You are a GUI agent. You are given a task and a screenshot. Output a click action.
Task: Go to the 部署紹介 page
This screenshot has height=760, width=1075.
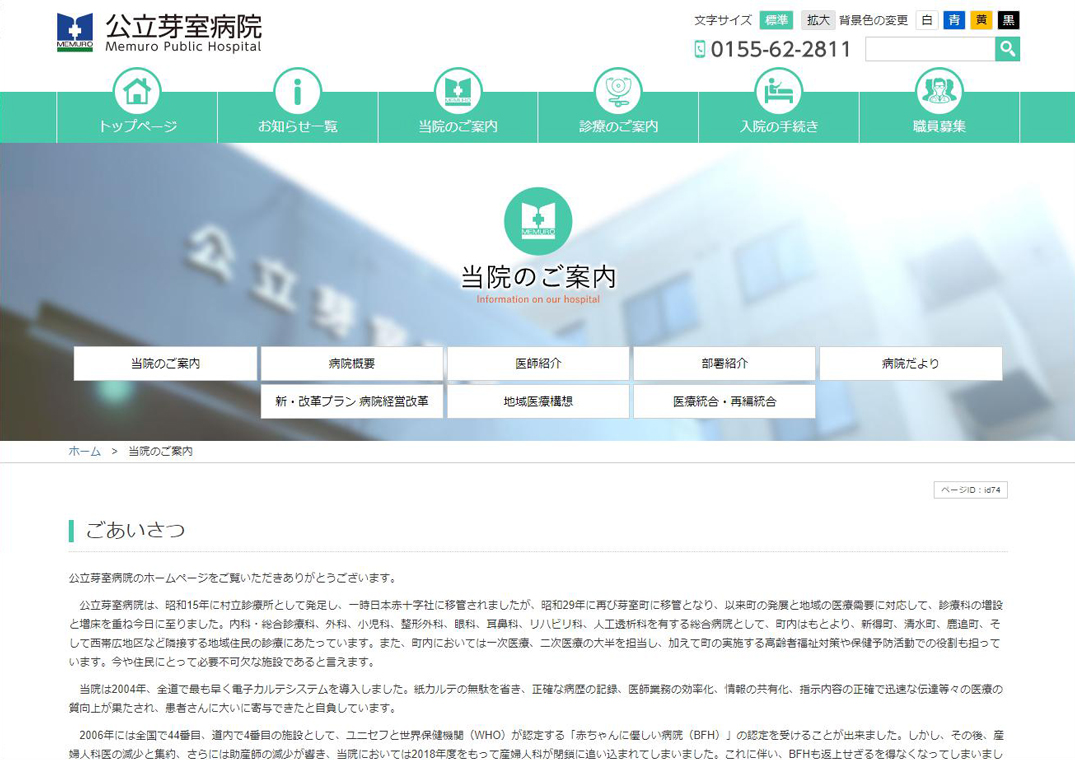(x=724, y=364)
